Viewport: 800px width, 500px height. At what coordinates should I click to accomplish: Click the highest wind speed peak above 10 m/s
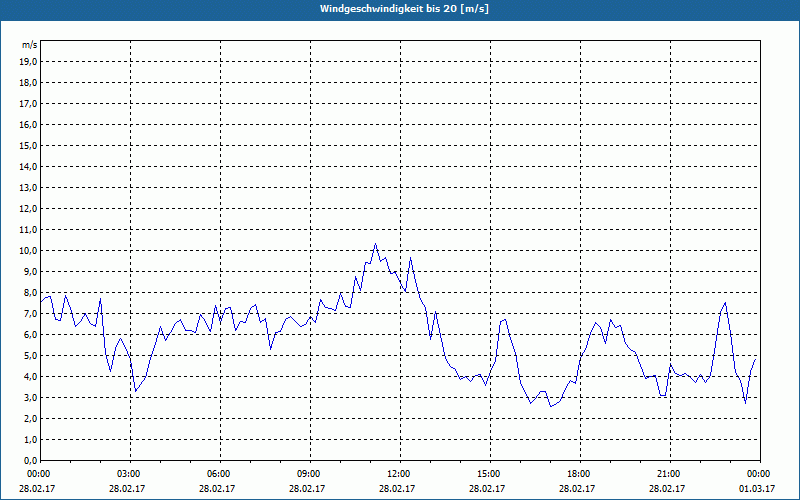coord(376,244)
